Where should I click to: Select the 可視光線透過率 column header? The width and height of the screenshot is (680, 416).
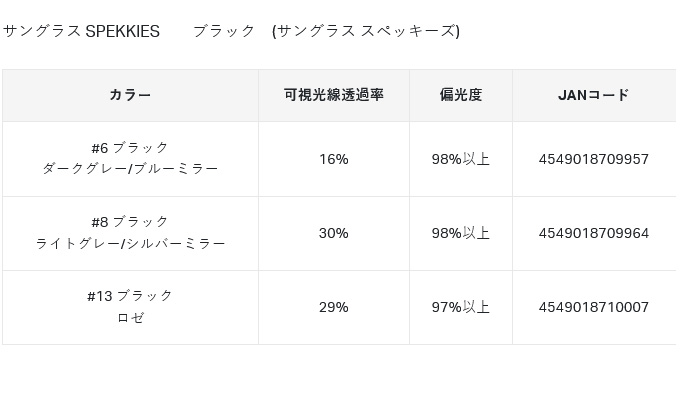pos(333,95)
